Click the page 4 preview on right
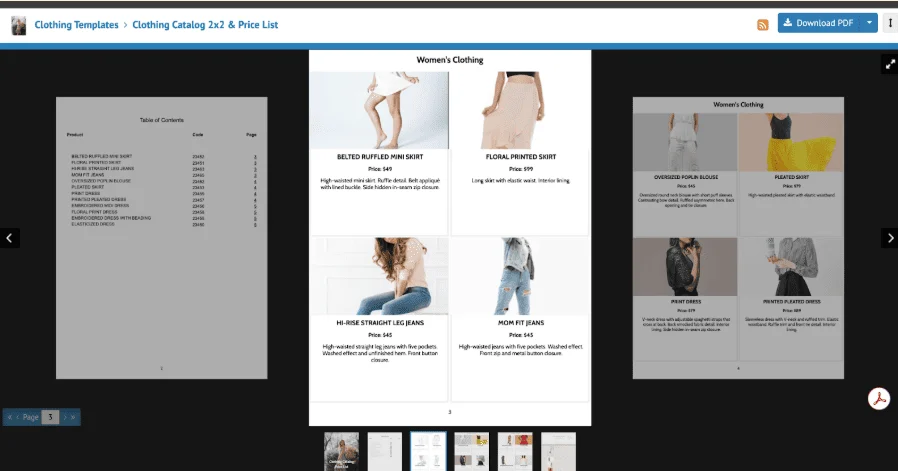Image resolution: width=898 pixels, height=471 pixels. (x=738, y=238)
